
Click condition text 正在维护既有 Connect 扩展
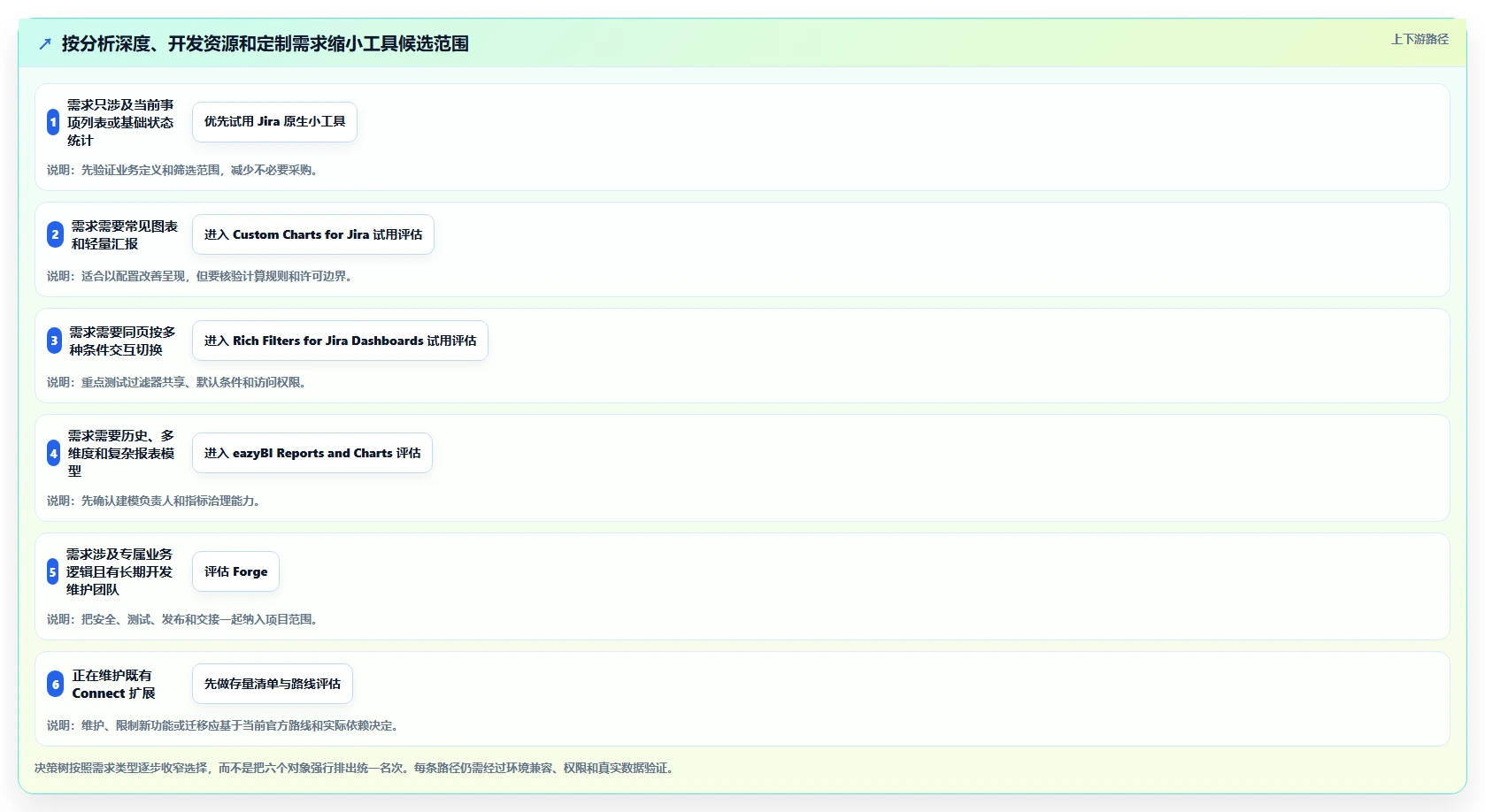pos(114,684)
